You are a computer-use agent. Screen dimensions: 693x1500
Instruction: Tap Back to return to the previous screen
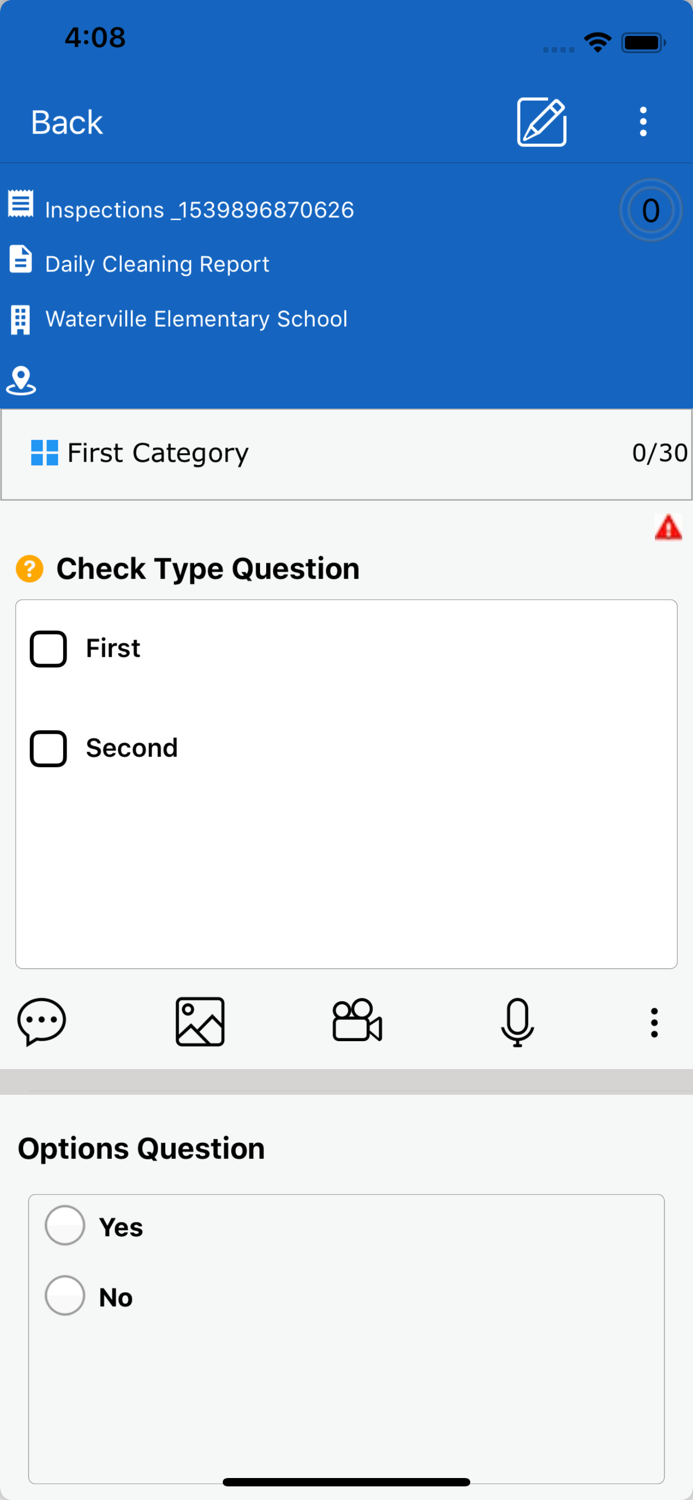click(66, 122)
